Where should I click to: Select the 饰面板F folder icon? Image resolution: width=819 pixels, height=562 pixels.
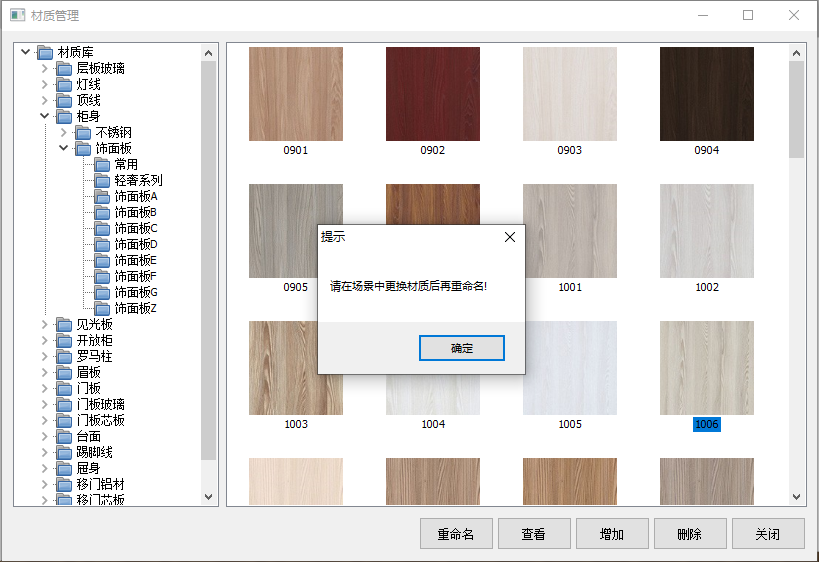[102, 277]
